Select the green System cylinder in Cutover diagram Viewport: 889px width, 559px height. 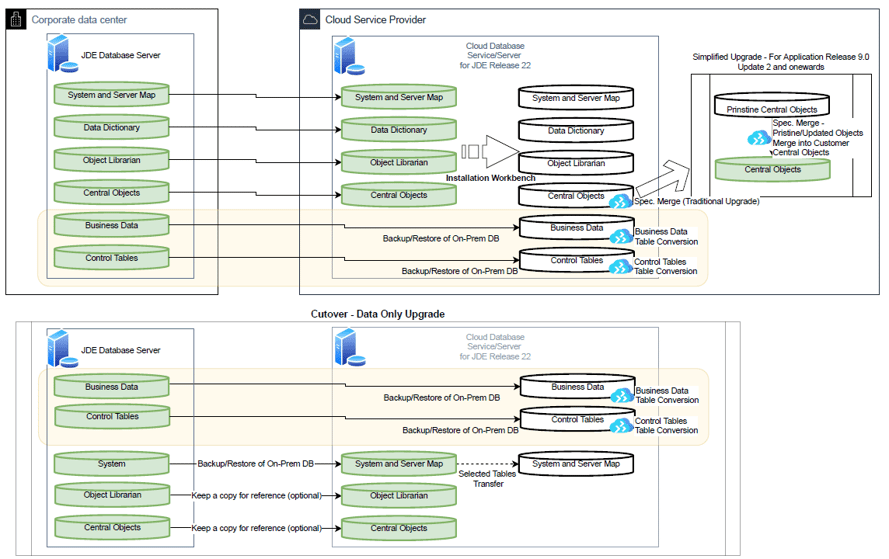tap(112, 463)
